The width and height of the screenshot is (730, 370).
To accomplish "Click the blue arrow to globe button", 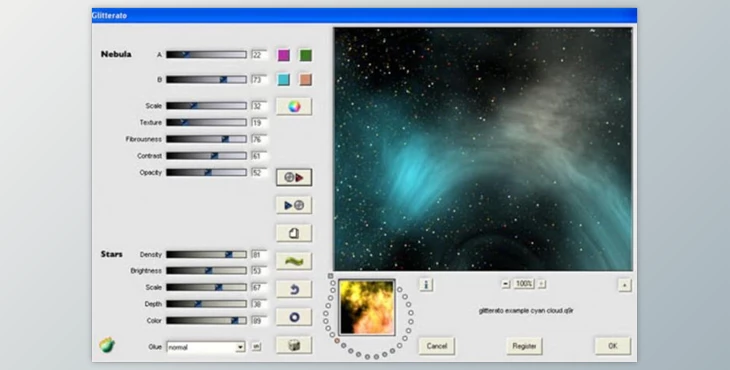I will 294,205.
